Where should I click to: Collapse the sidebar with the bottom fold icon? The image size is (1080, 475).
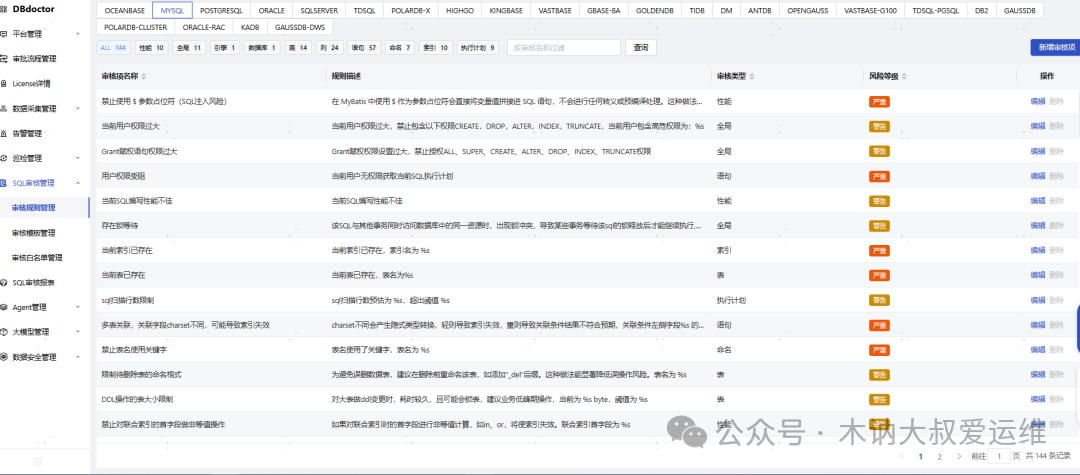[38, 461]
